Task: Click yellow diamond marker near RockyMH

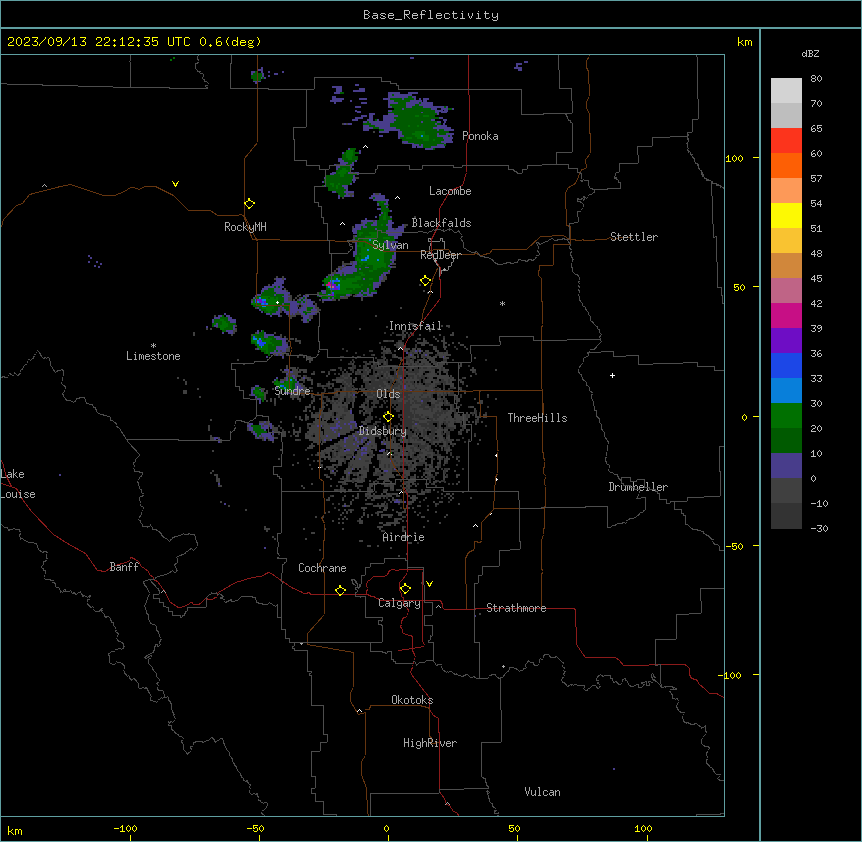Action: pos(249,204)
